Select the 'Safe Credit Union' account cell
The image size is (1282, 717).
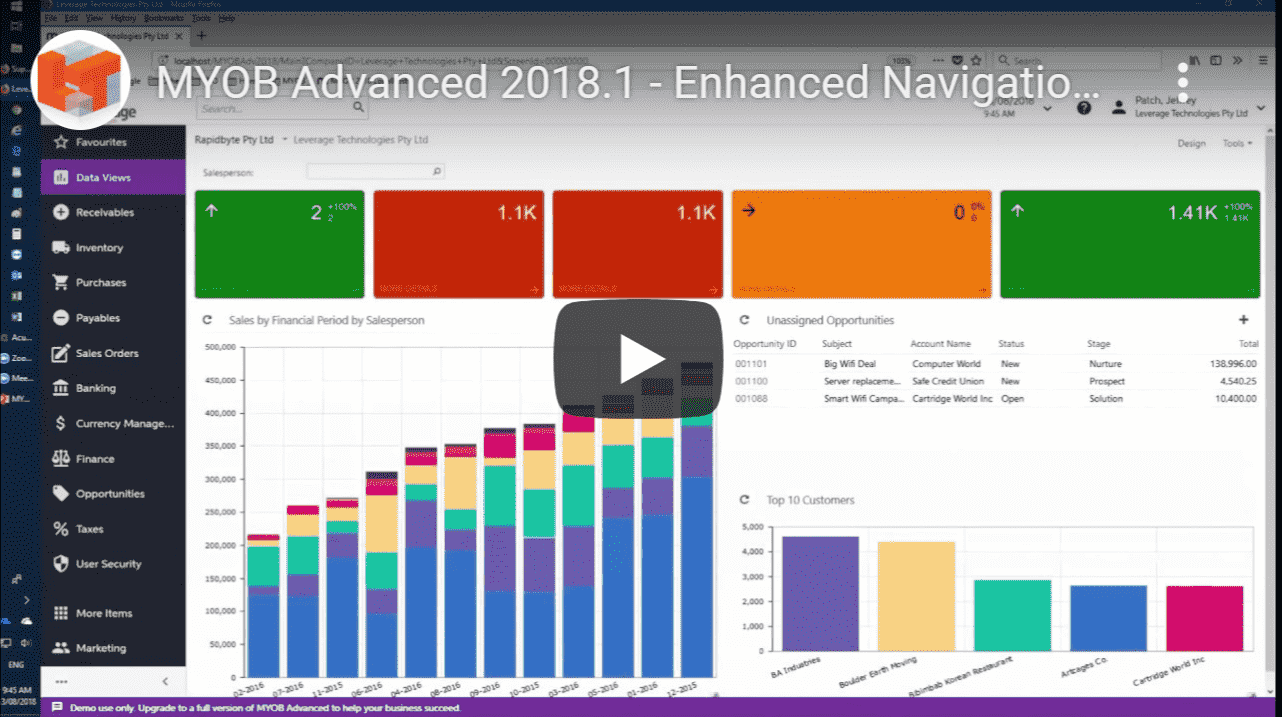click(948, 381)
